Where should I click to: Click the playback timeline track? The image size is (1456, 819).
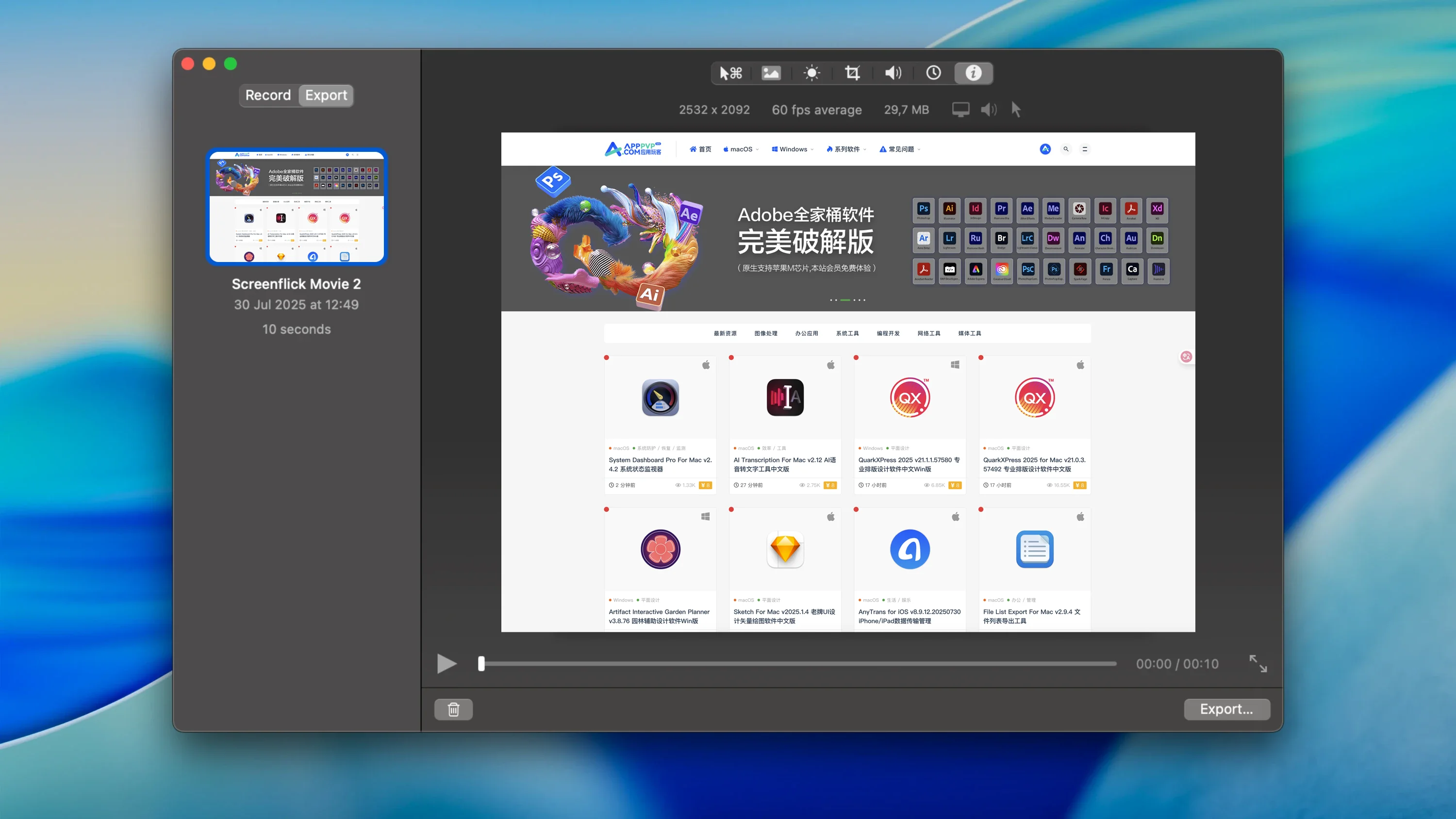[799, 664]
